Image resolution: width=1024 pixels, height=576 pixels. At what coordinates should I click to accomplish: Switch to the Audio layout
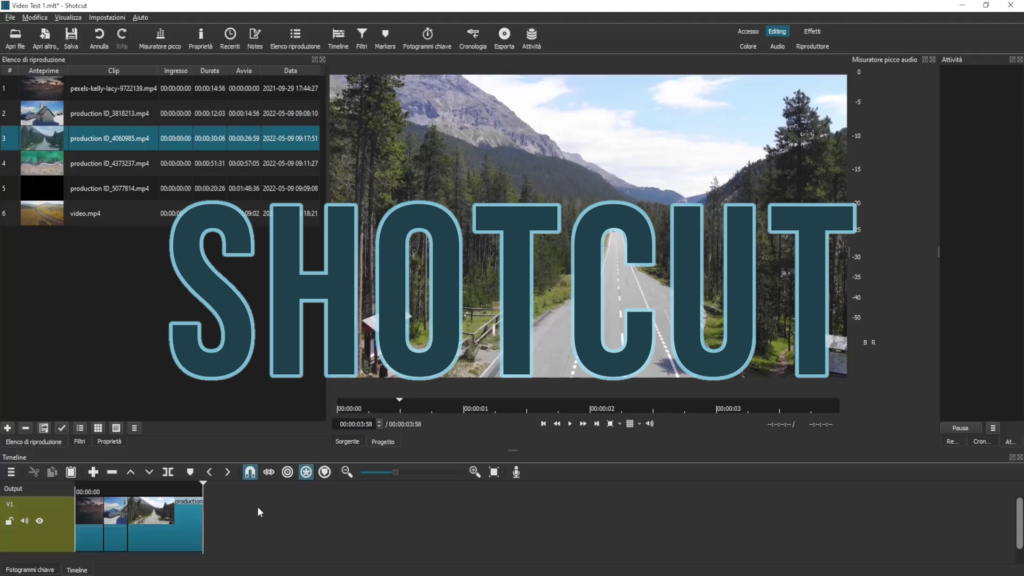[x=777, y=46]
